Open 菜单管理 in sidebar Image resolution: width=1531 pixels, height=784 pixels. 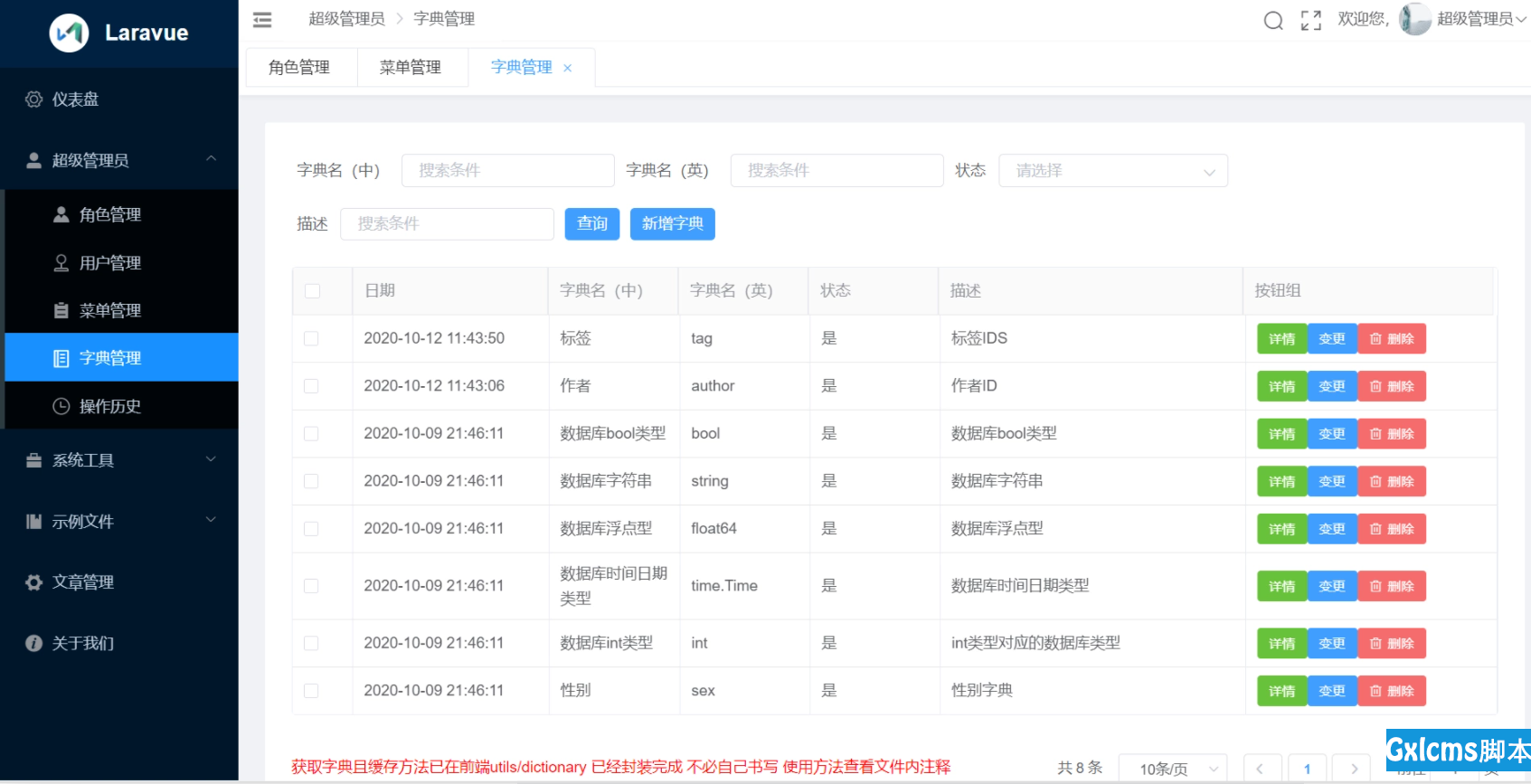[122, 310]
